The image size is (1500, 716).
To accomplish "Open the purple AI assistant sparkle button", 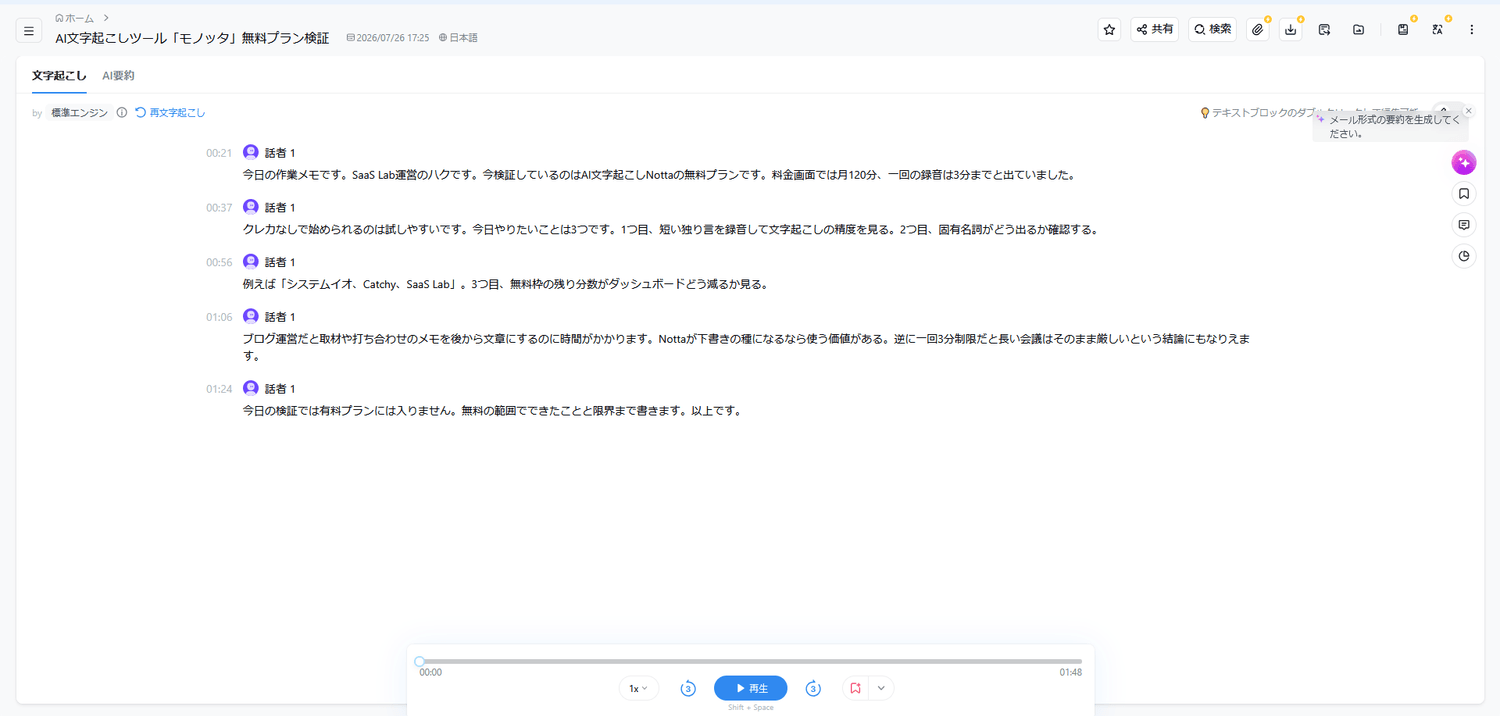I will (x=1464, y=162).
